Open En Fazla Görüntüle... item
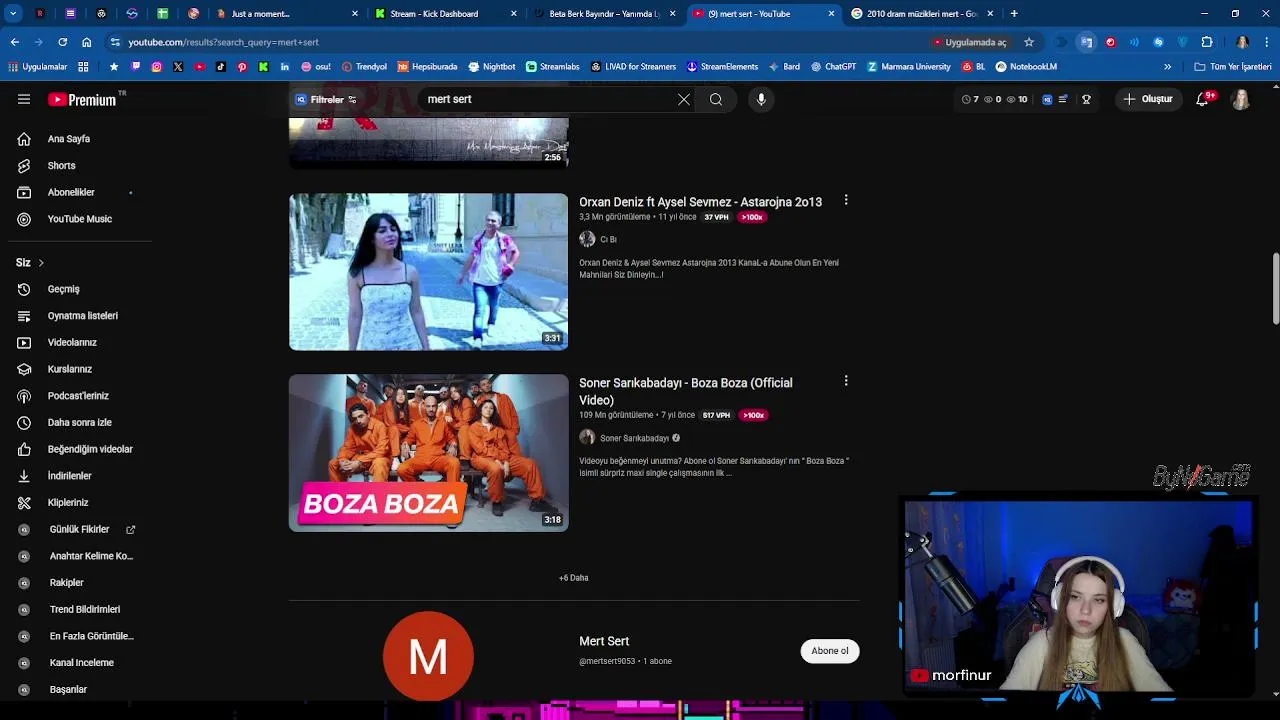 click(x=91, y=636)
